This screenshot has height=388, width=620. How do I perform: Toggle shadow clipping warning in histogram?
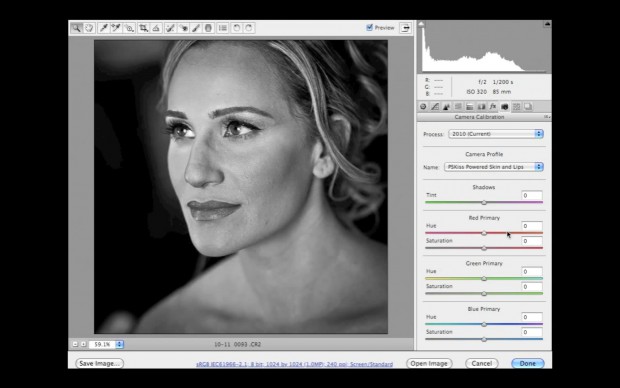coord(422,25)
